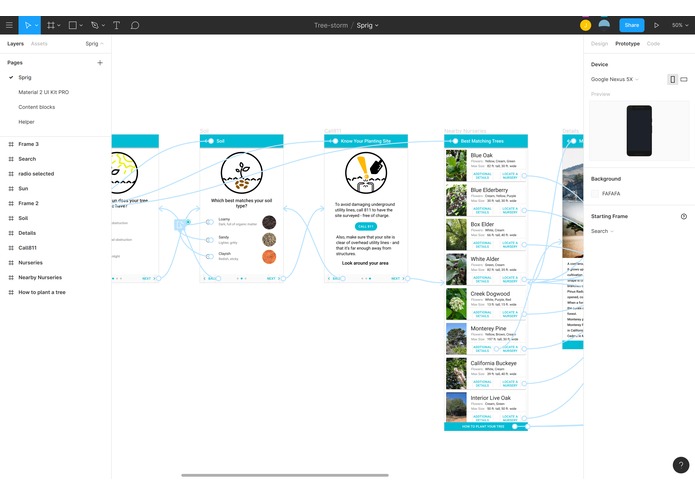
Task: Select the Soil layer
Action: point(23,218)
